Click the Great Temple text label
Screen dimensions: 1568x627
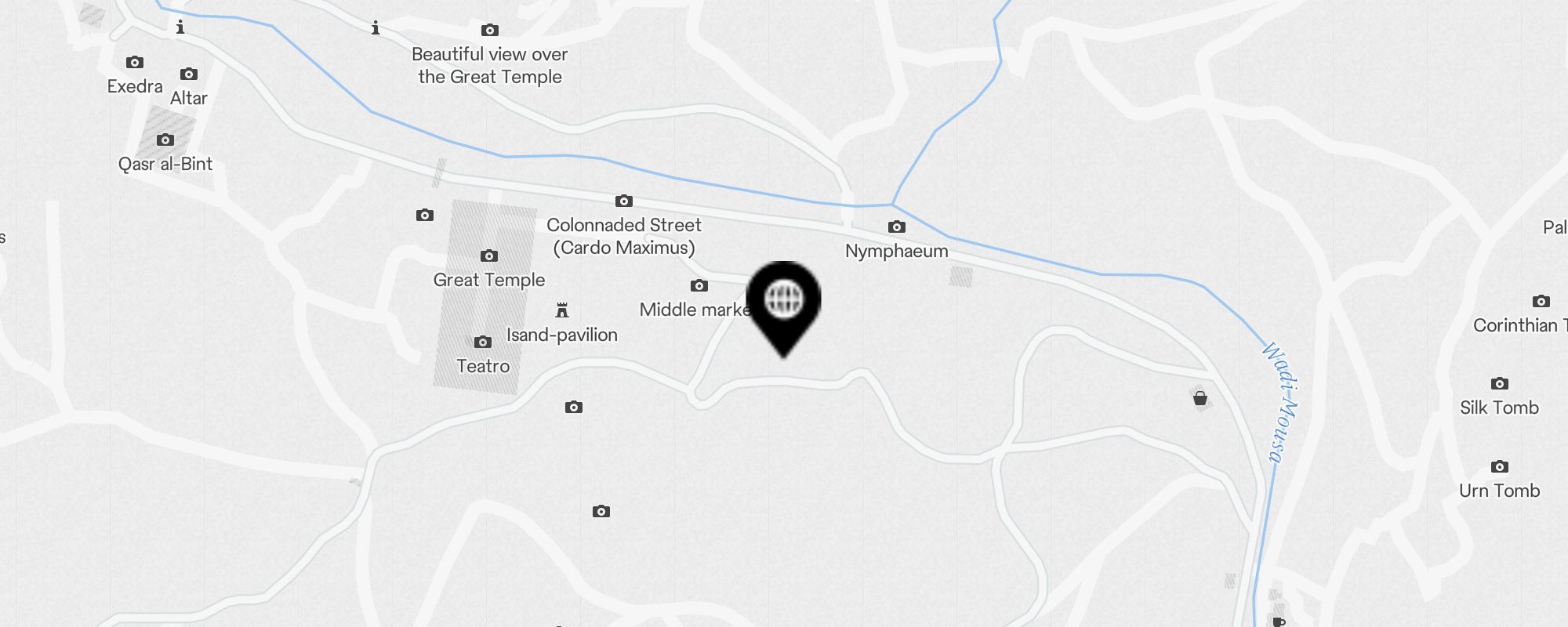point(489,280)
